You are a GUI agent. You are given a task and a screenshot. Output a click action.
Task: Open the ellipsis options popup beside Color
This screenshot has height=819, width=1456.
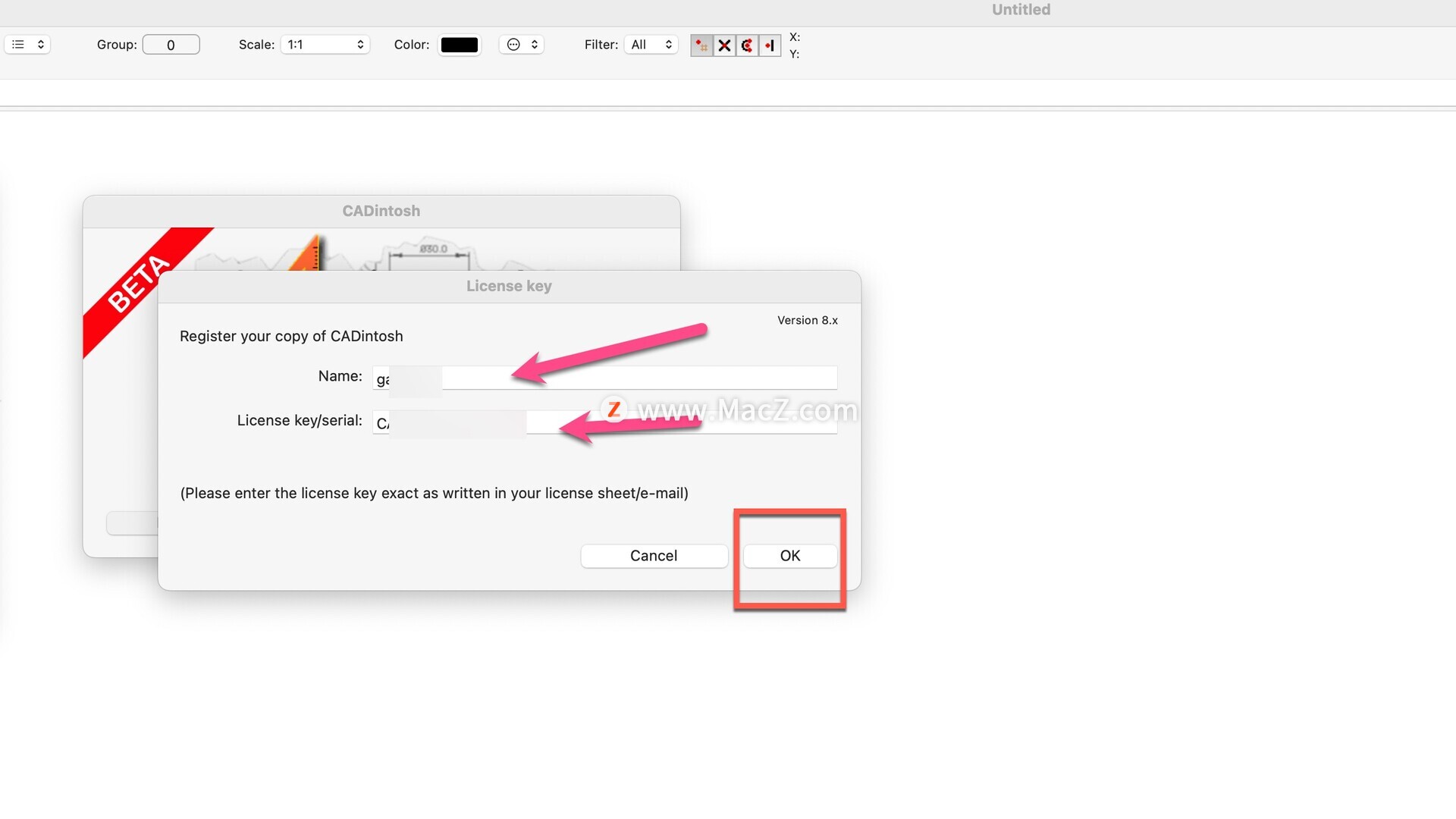click(522, 45)
